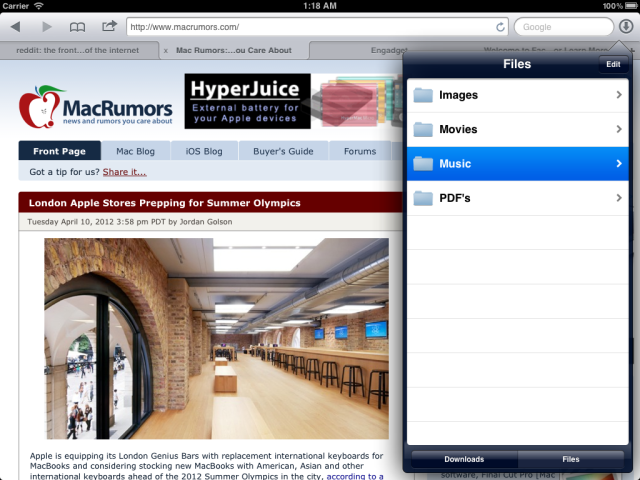Click the article date and author line
The height and width of the screenshot is (480, 640).
130,222
